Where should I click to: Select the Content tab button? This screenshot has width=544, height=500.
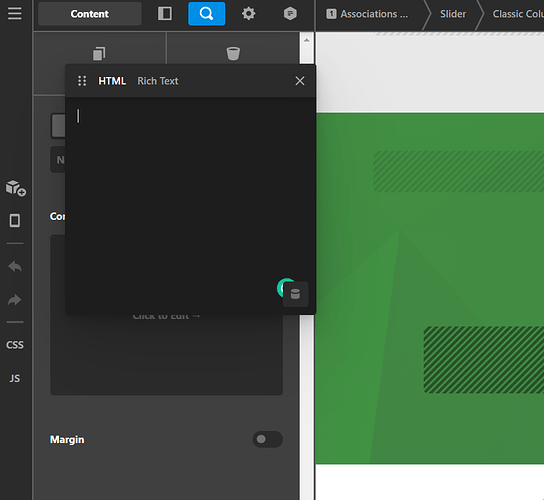[x=90, y=14]
